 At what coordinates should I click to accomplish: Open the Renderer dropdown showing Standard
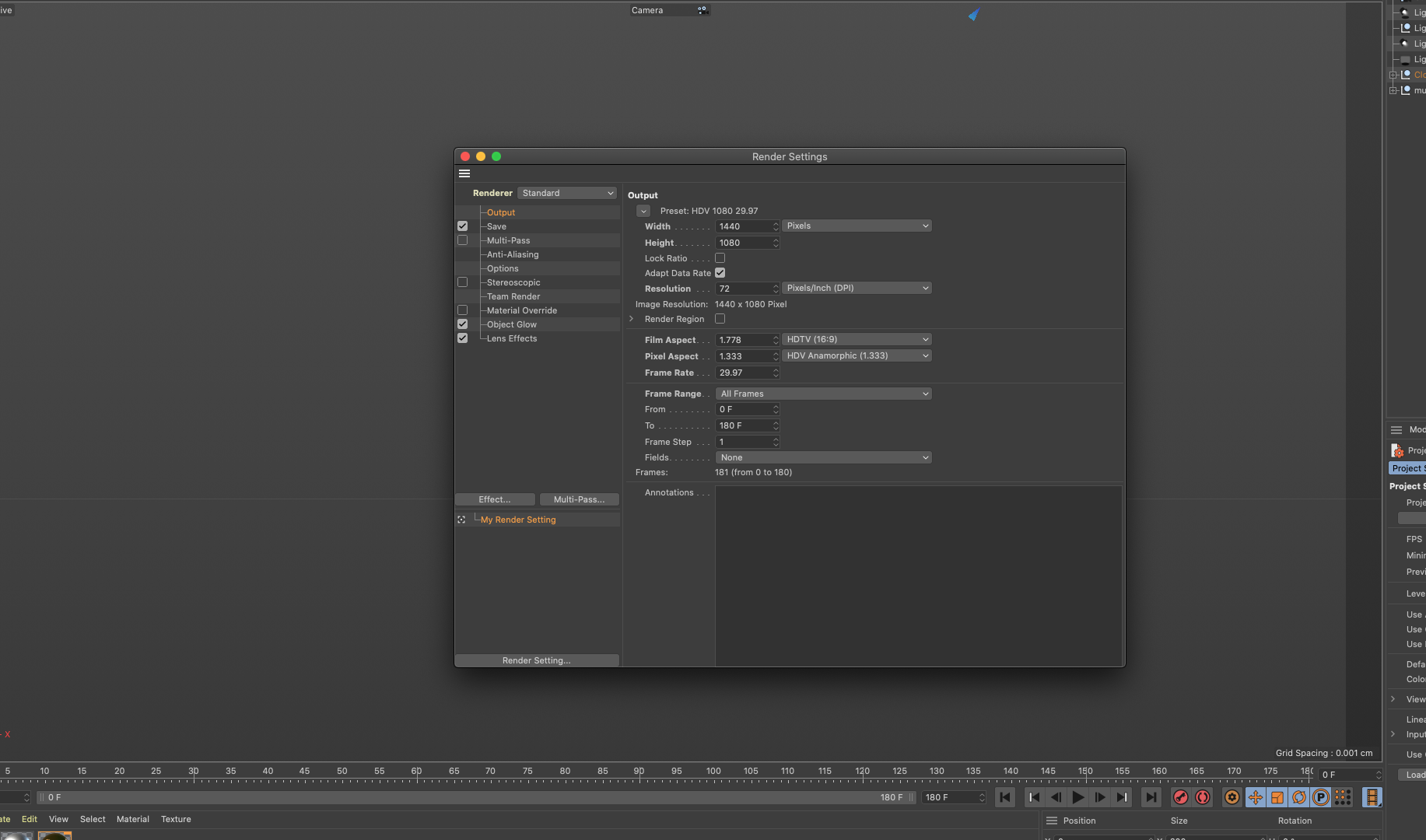click(x=567, y=192)
